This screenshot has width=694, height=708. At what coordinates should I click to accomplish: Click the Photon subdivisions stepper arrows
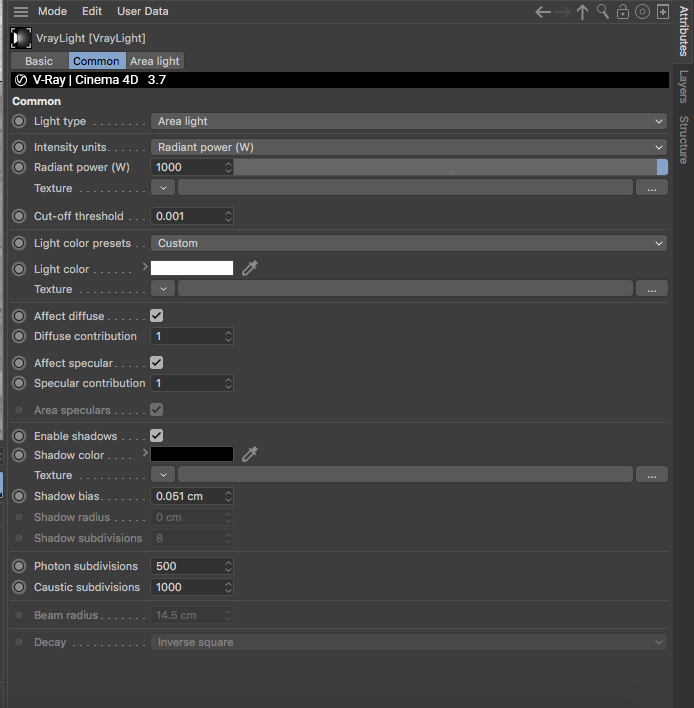click(x=228, y=566)
